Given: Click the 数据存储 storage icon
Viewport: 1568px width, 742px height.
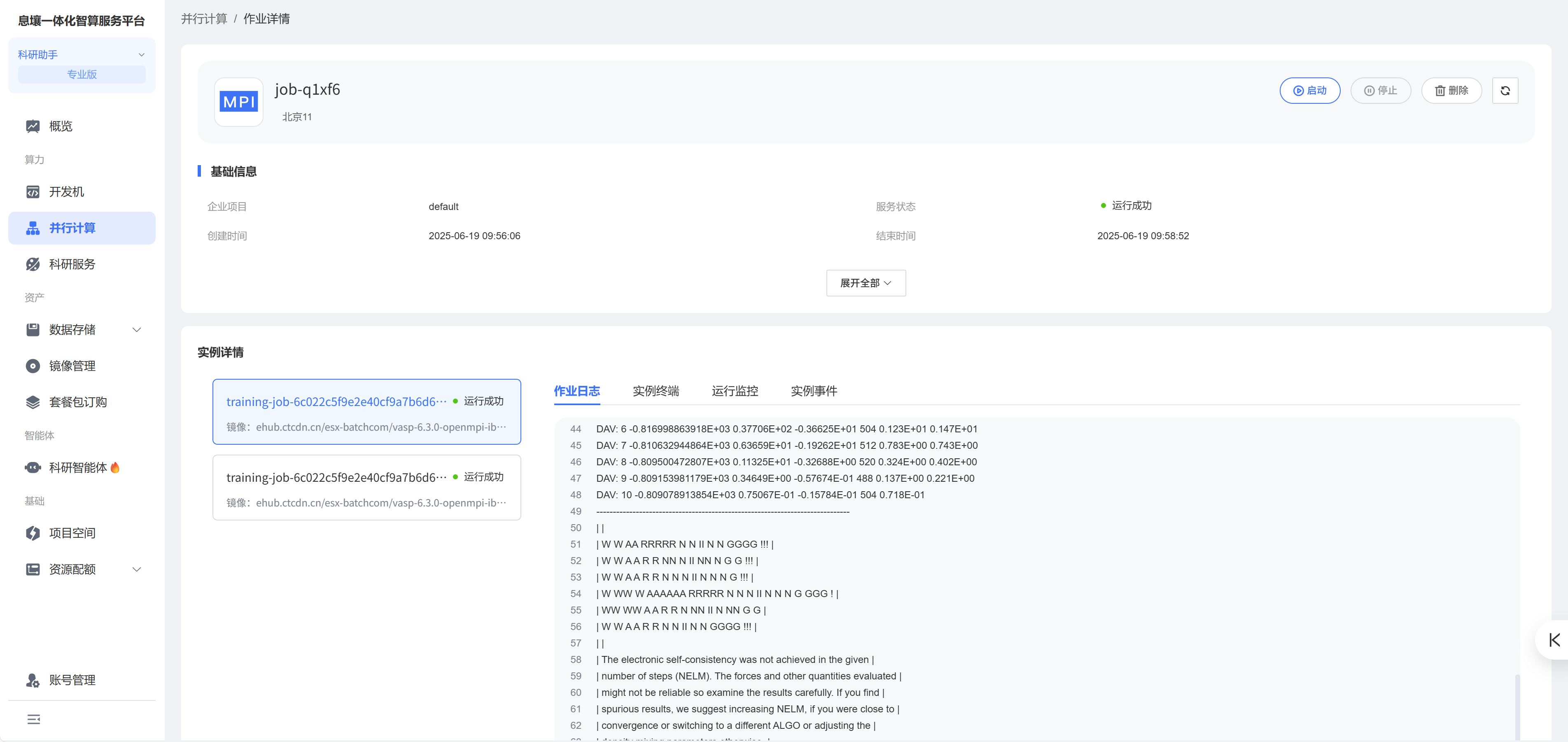Looking at the screenshot, I should (33, 330).
